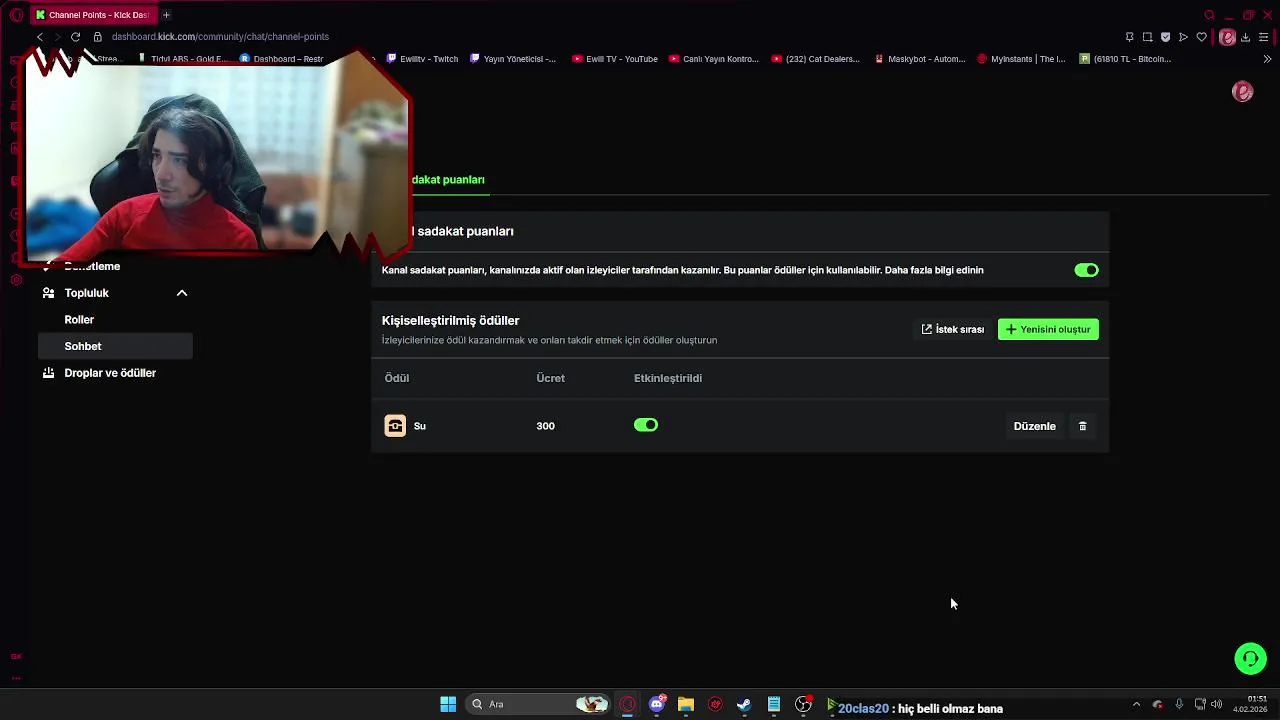The image size is (1280, 720).
Task: Click the send to flow arrow icon
Action: coord(1183,37)
